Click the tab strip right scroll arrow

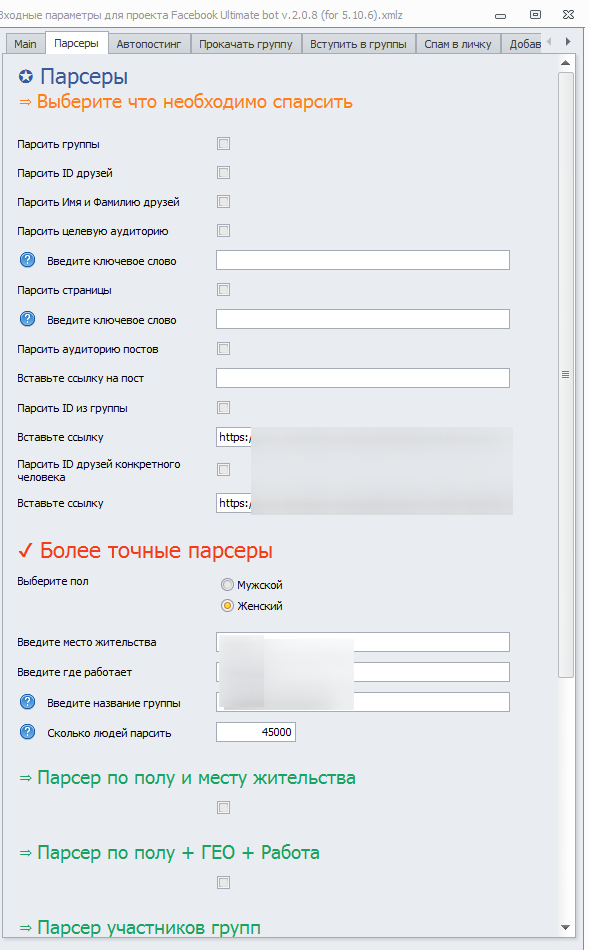click(568, 42)
